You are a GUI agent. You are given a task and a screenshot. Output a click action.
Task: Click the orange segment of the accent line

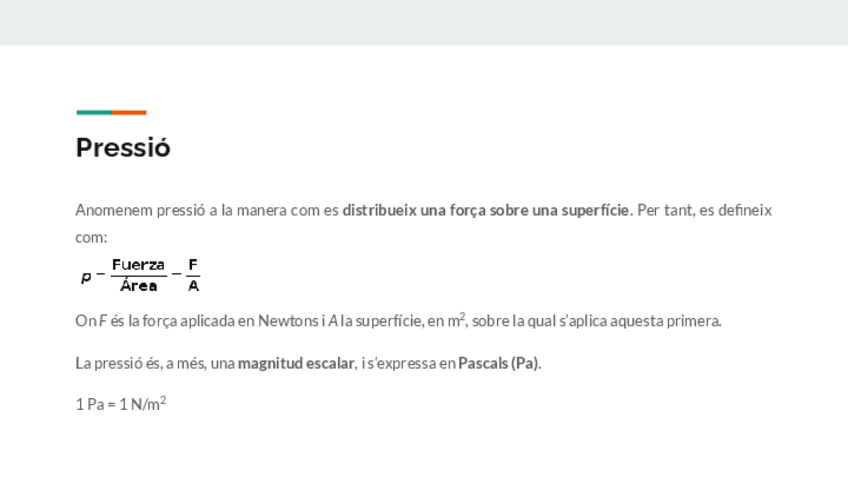(x=129, y=112)
